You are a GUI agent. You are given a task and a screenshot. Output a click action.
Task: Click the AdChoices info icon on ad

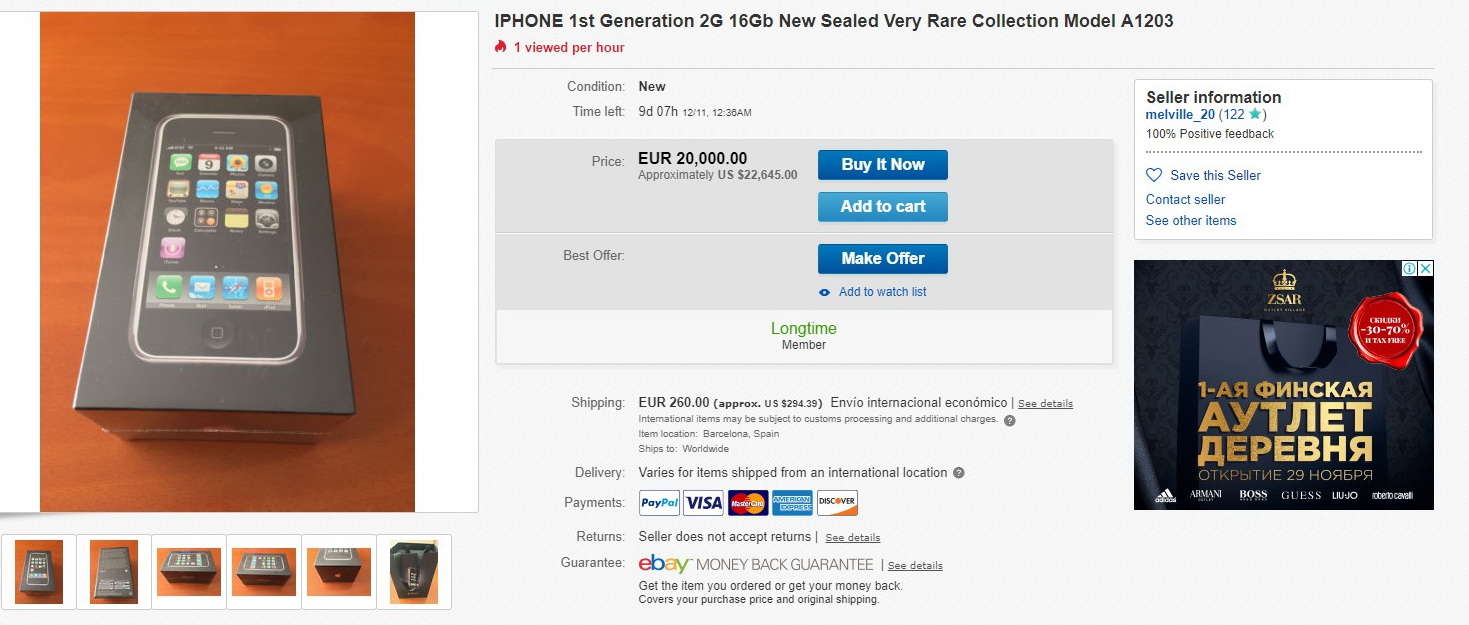(x=1409, y=268)
